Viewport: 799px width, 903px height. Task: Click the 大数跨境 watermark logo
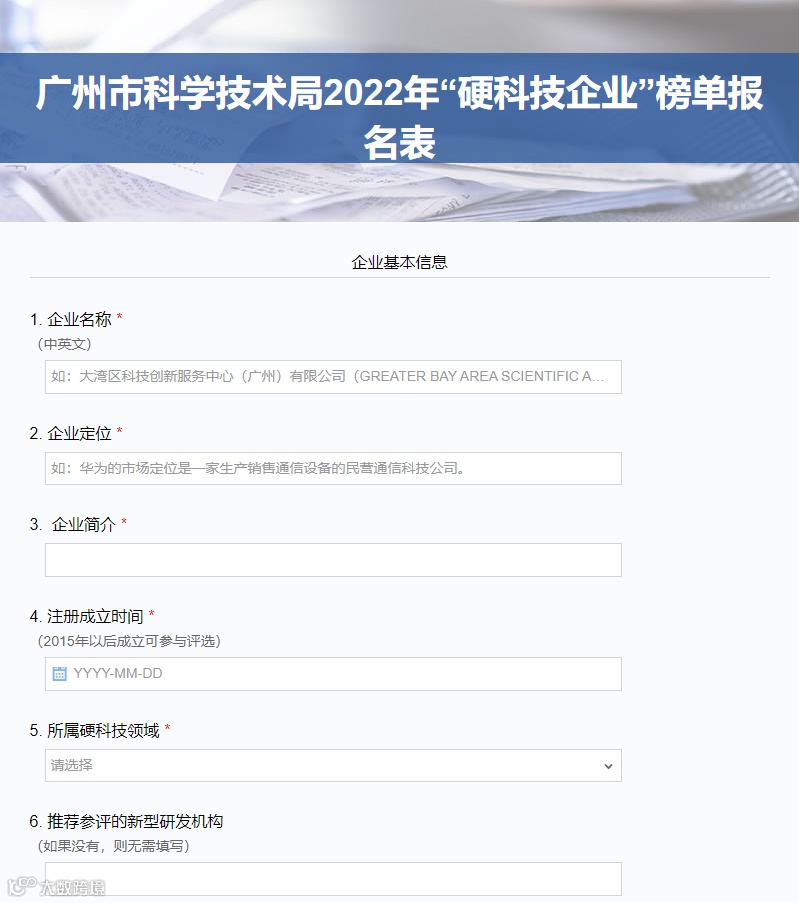[x=56, y=886]
